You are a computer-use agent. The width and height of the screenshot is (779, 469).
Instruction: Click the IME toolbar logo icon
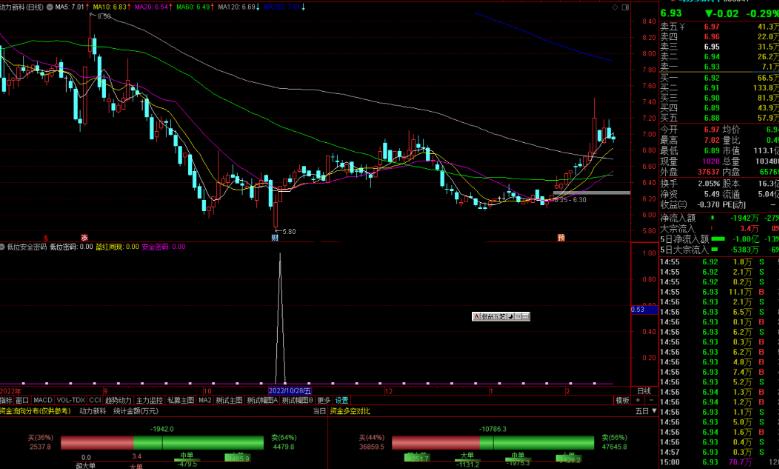[476, 316]
